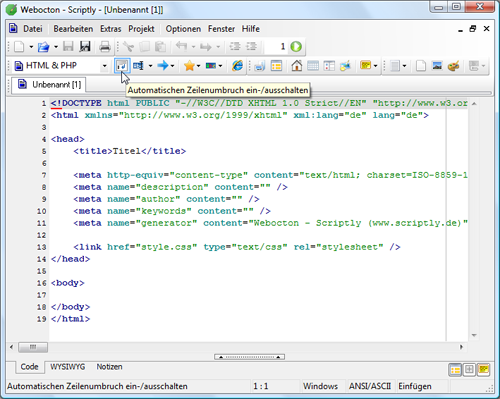Click the green go-to-line arrow button
This screenshot has width=500, height=399.
click(x=296, y=47)
